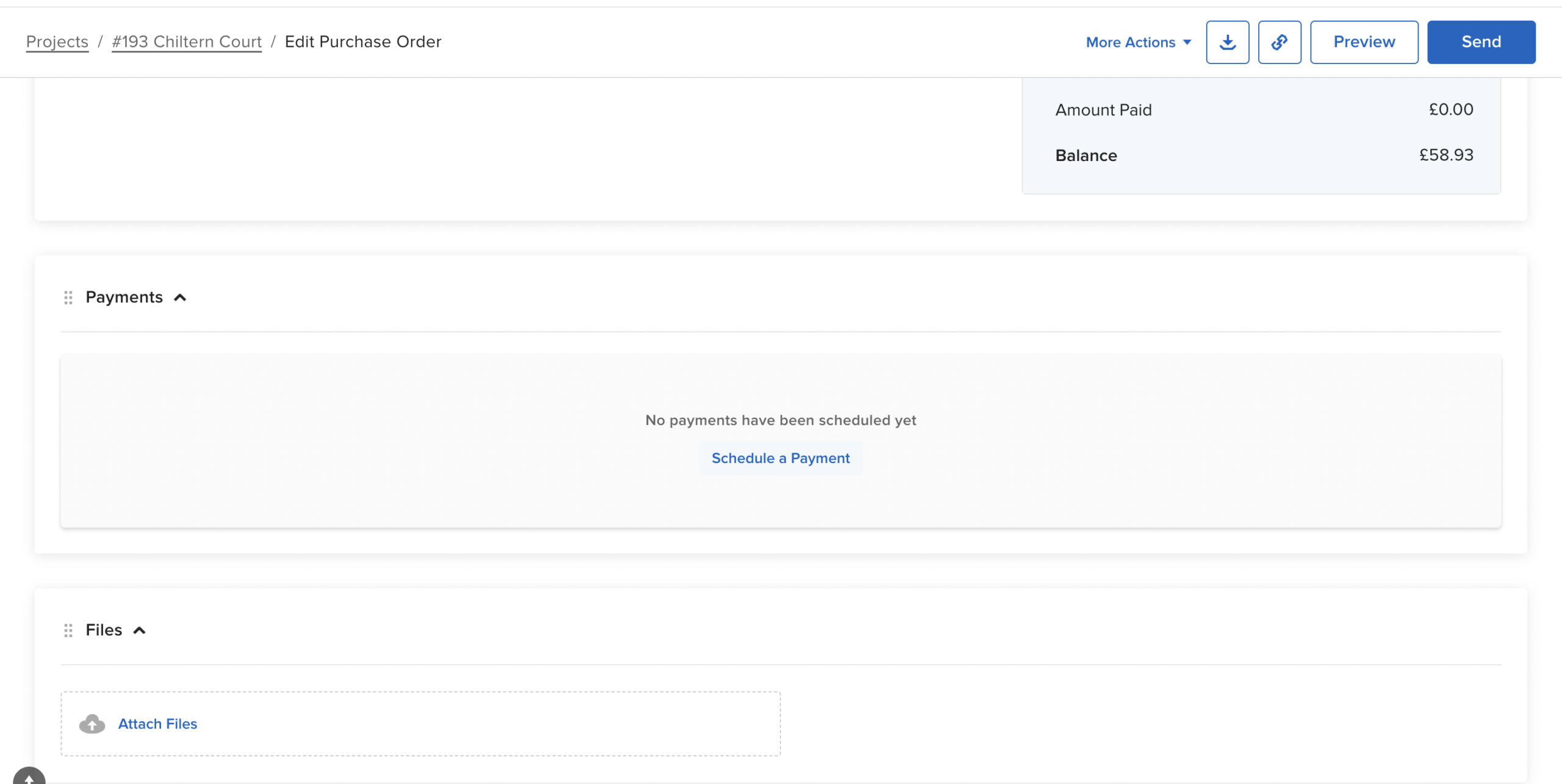Click the download purchase order icon

[x=1227, y=42]
